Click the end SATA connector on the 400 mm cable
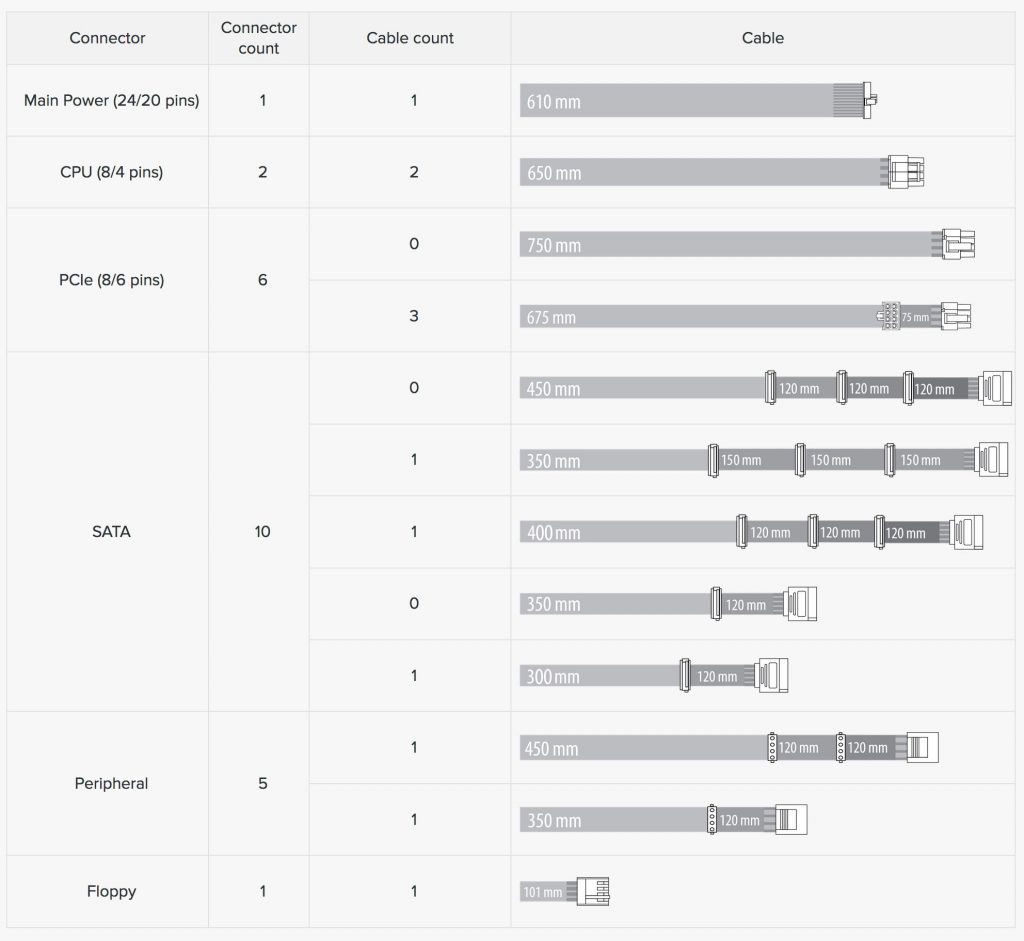The image size is (1024, 941). click(967, 532)
